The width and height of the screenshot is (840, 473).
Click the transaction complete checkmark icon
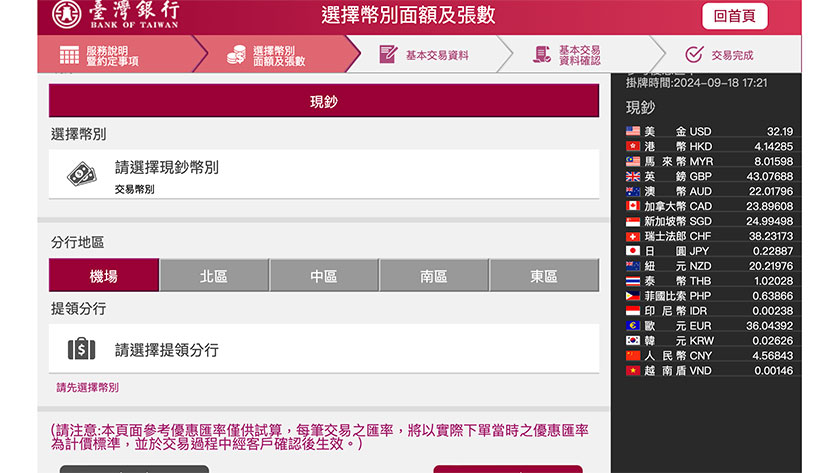click(x=694, y=55)
